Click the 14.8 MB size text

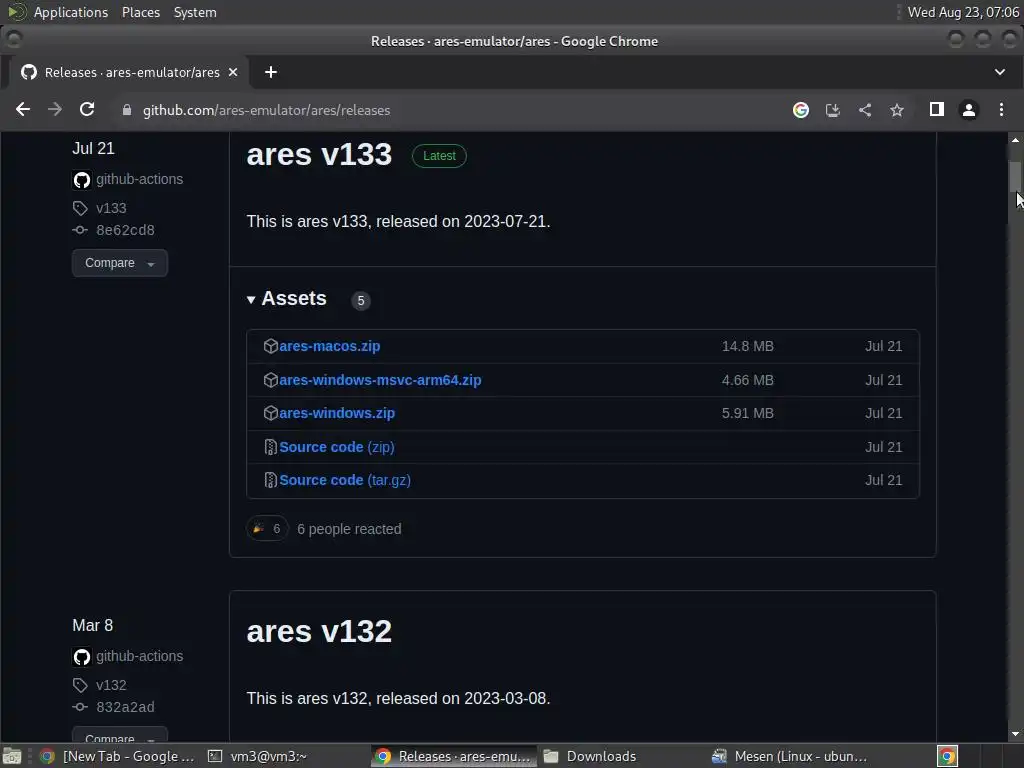pos(748,346)
